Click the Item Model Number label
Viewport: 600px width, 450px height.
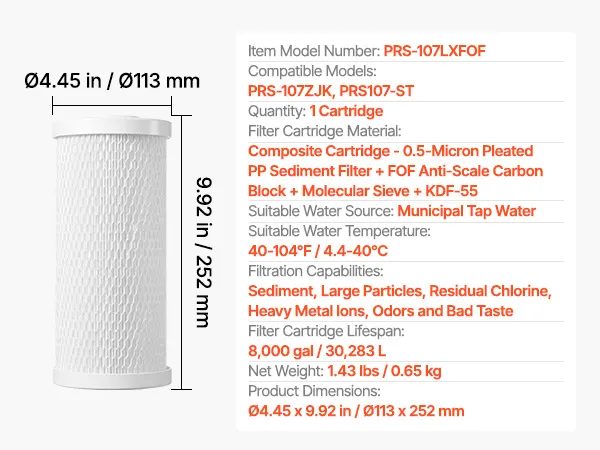[314, 51]
